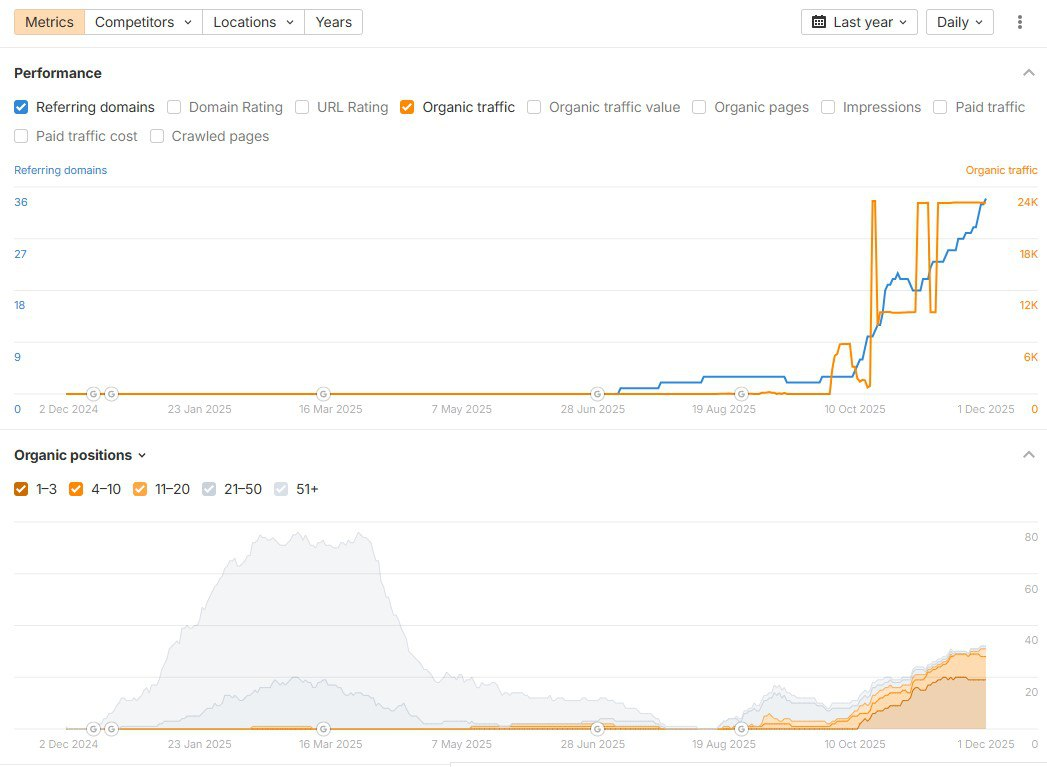Image resolution: width=1047 pixels, height=767 pixels.
Task: Click the 1 Dec 2025 date label in Organic positions chart
Action: (x=986, y=744)
